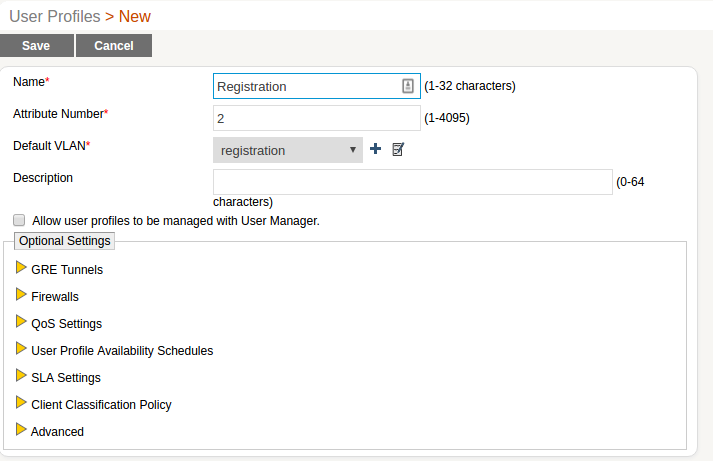Click the New breadcrumb label

point(135,16)
